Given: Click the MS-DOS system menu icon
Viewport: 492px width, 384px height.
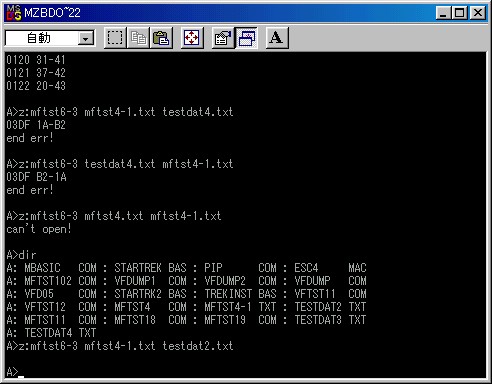Looking at the screenshot, I should (14, 13).
